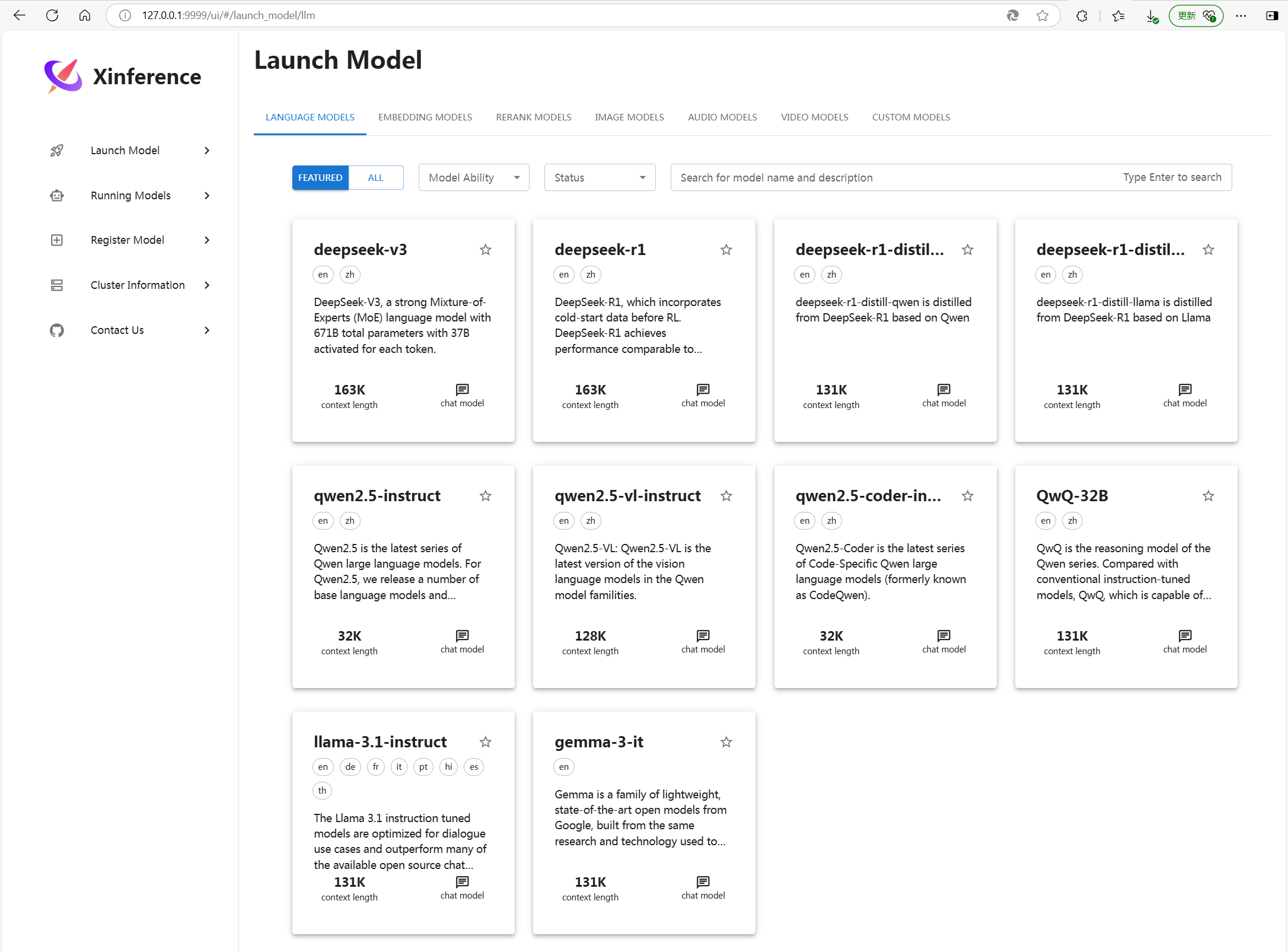The image size is (1288, 952).
Task: Switch to the Custom Models tab
Action: [911, 117]
